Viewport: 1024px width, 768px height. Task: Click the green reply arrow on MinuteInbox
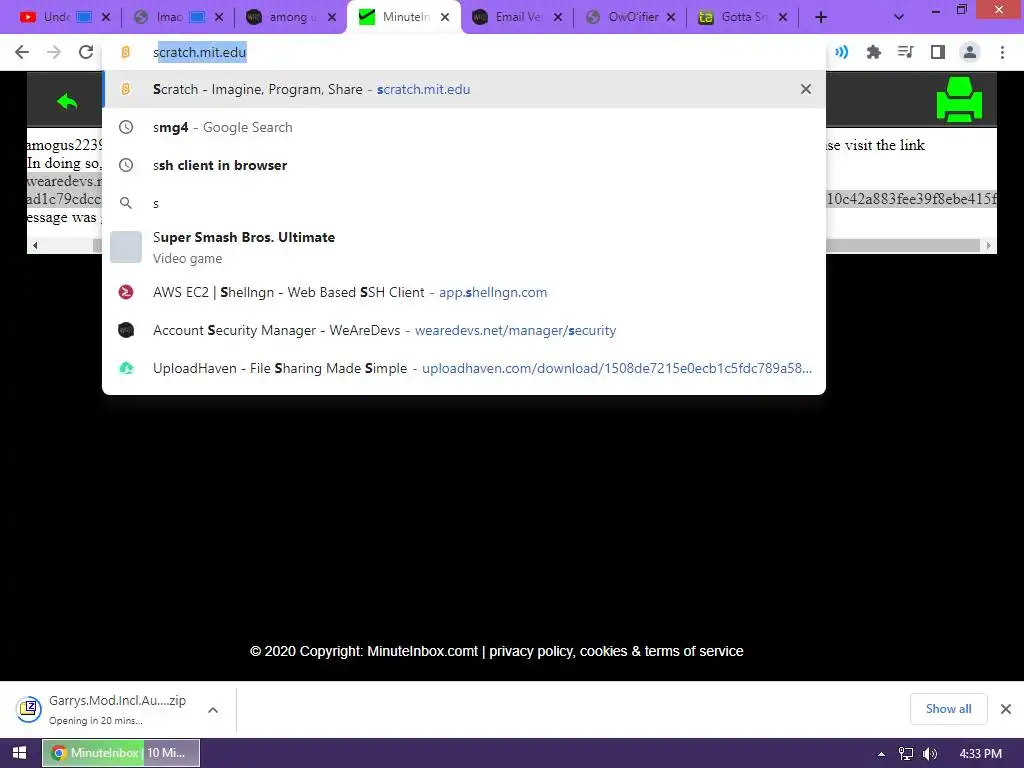[x=67, y=102]
